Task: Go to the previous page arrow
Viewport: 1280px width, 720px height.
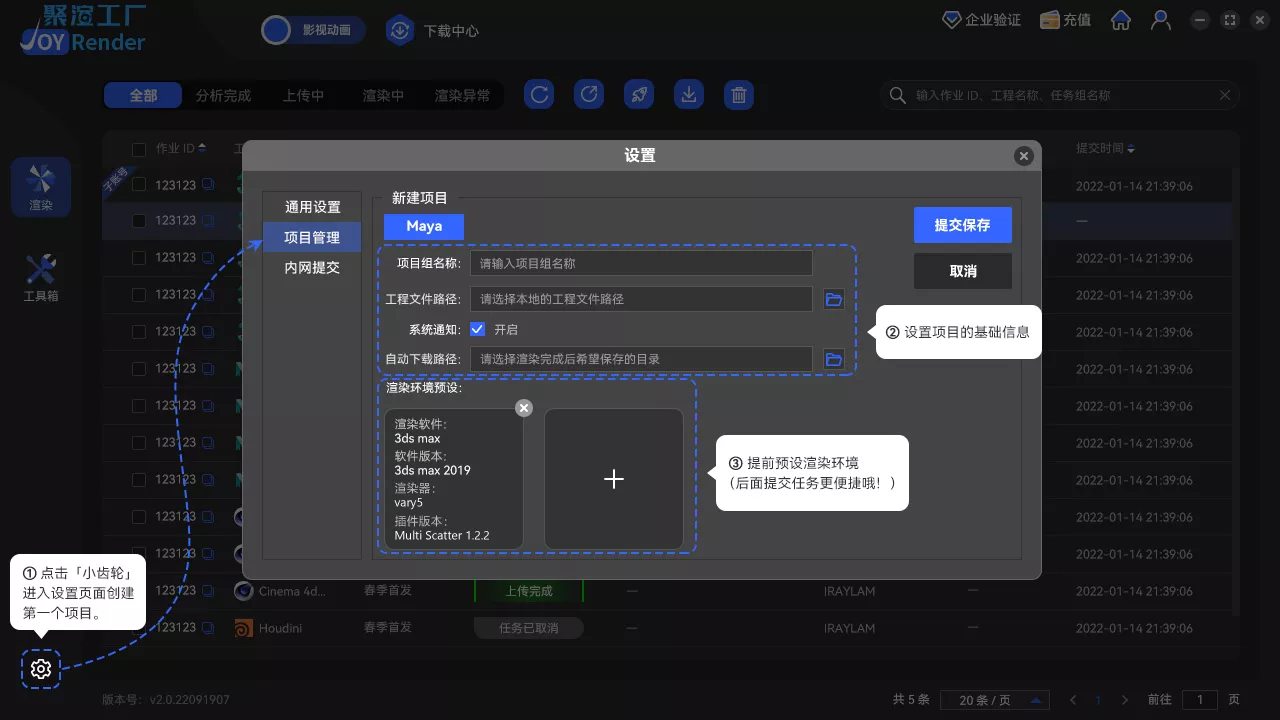Action: [x=1073, y=700]
